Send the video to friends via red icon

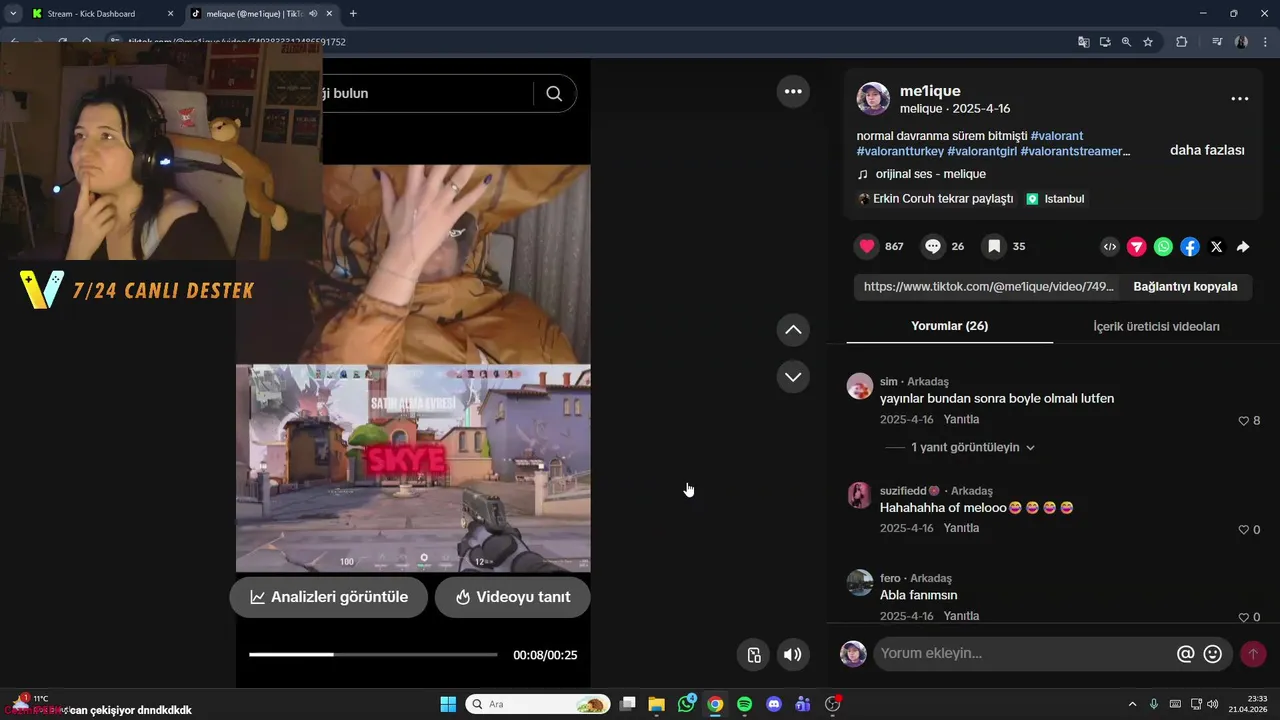pos(1137,246)
